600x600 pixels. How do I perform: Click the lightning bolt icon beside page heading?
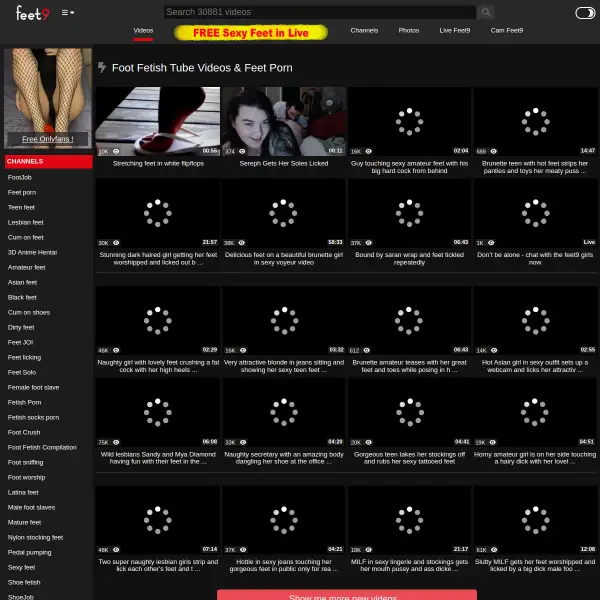pyautogui.click(x=102, y=67)
